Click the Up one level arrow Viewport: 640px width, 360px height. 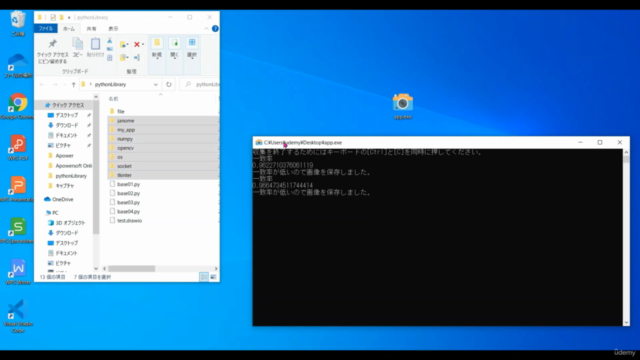point(73,84)
